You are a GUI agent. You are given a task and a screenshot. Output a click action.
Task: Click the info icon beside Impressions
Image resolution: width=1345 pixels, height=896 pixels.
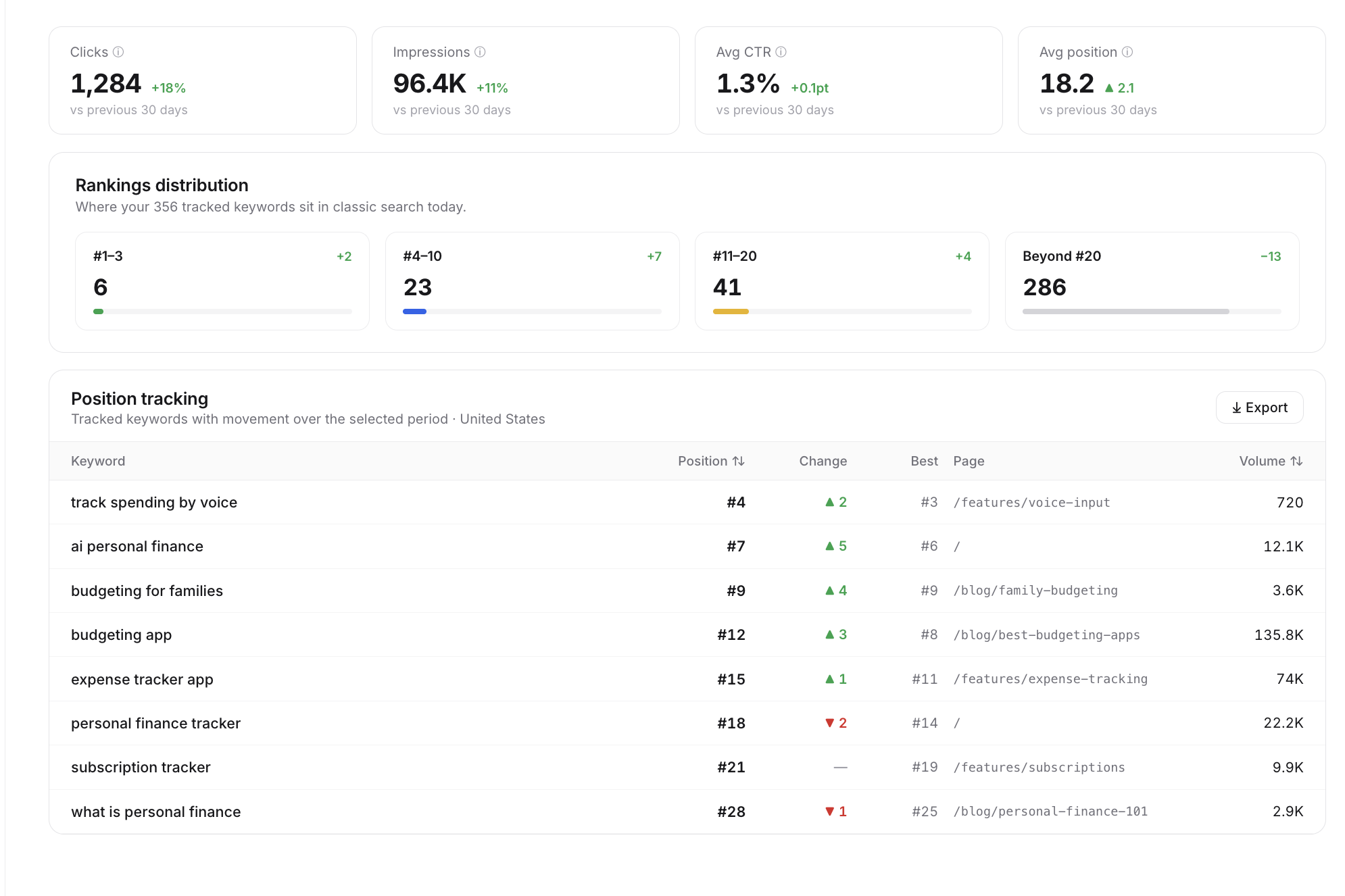[480, 52]
